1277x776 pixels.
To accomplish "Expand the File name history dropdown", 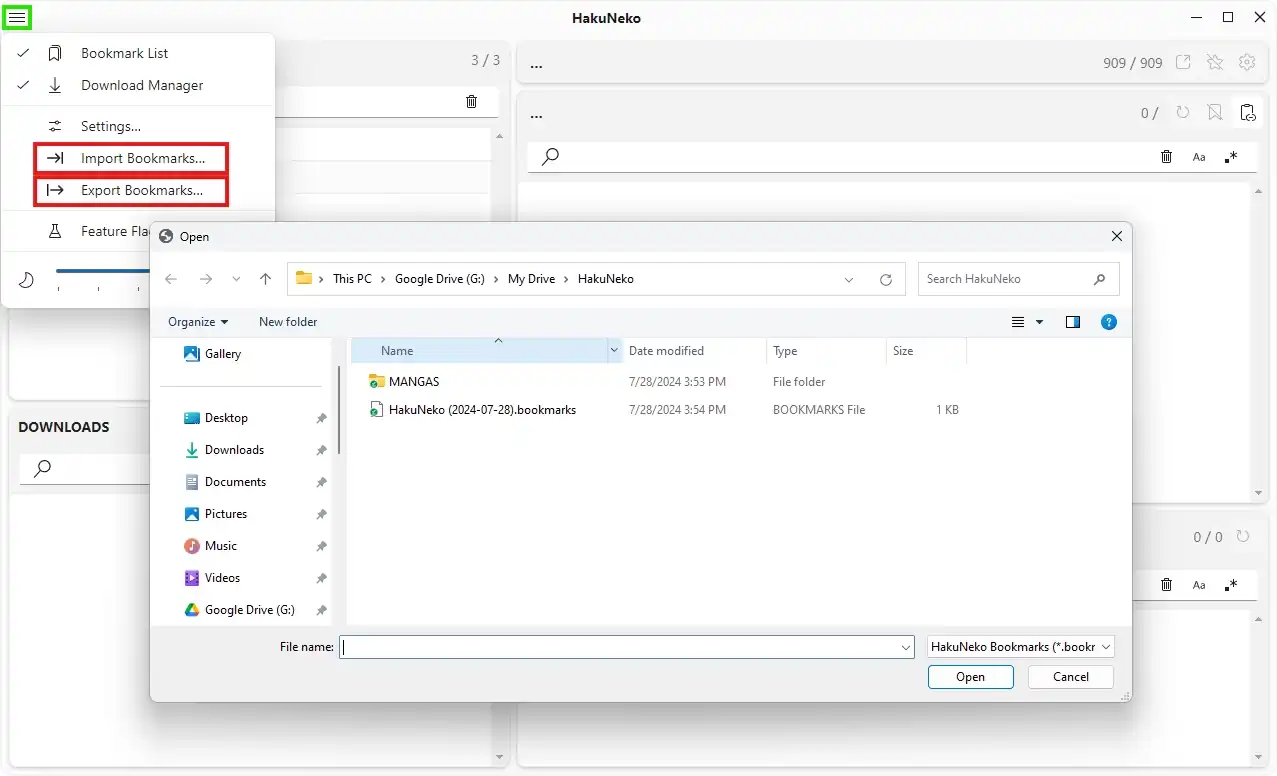I will coord(906,648).
